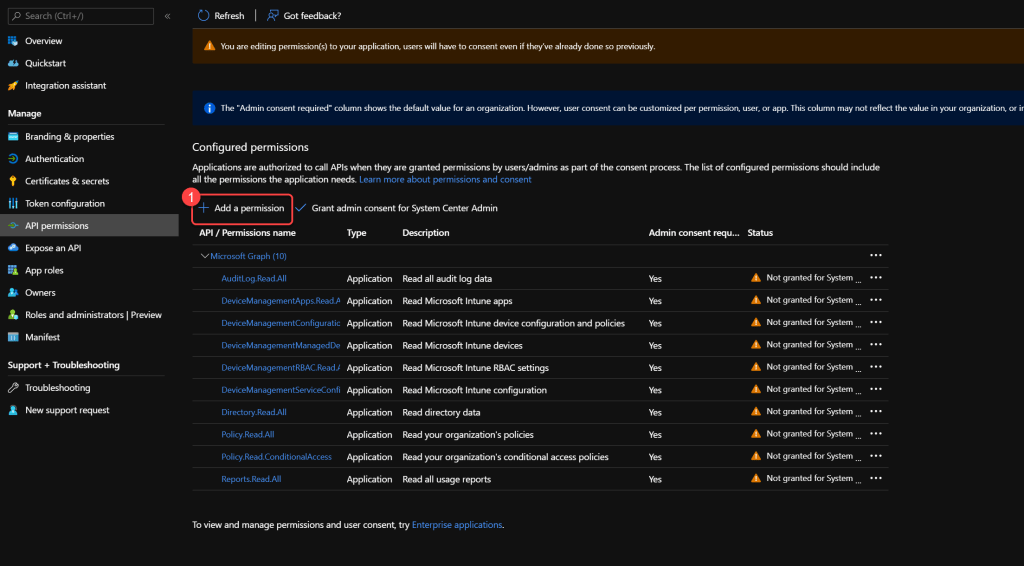Viewport: 1024px width, 566px height.
Task: Click the Expose an API cloud icon
Action: (14, 248)
